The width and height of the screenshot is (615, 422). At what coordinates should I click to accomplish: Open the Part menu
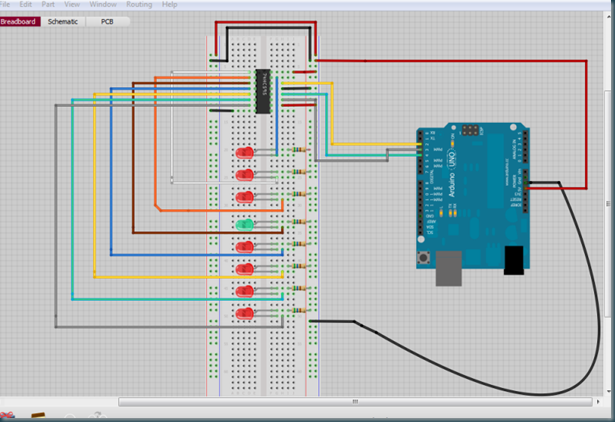point(48,4)
